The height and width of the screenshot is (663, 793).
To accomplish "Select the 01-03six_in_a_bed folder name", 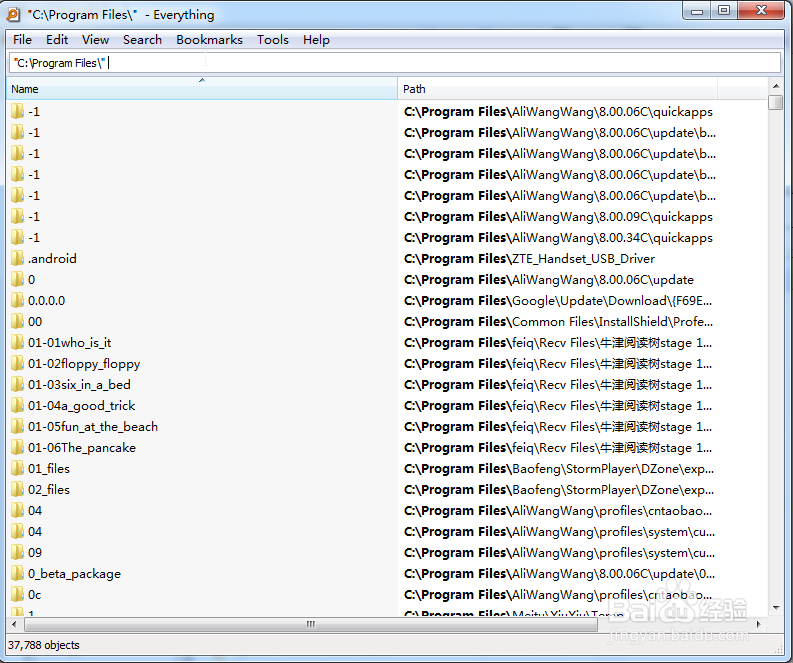I will tap(79, 384).
